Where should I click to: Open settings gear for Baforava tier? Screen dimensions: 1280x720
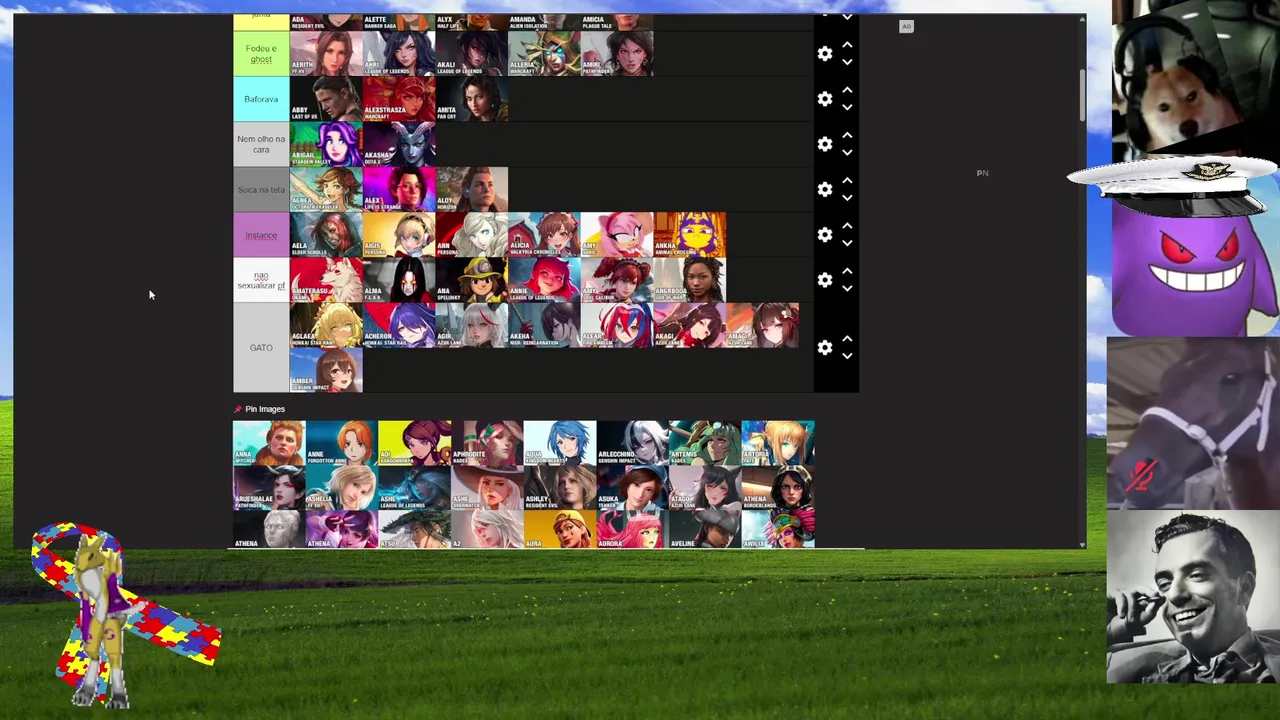point(825,99)
